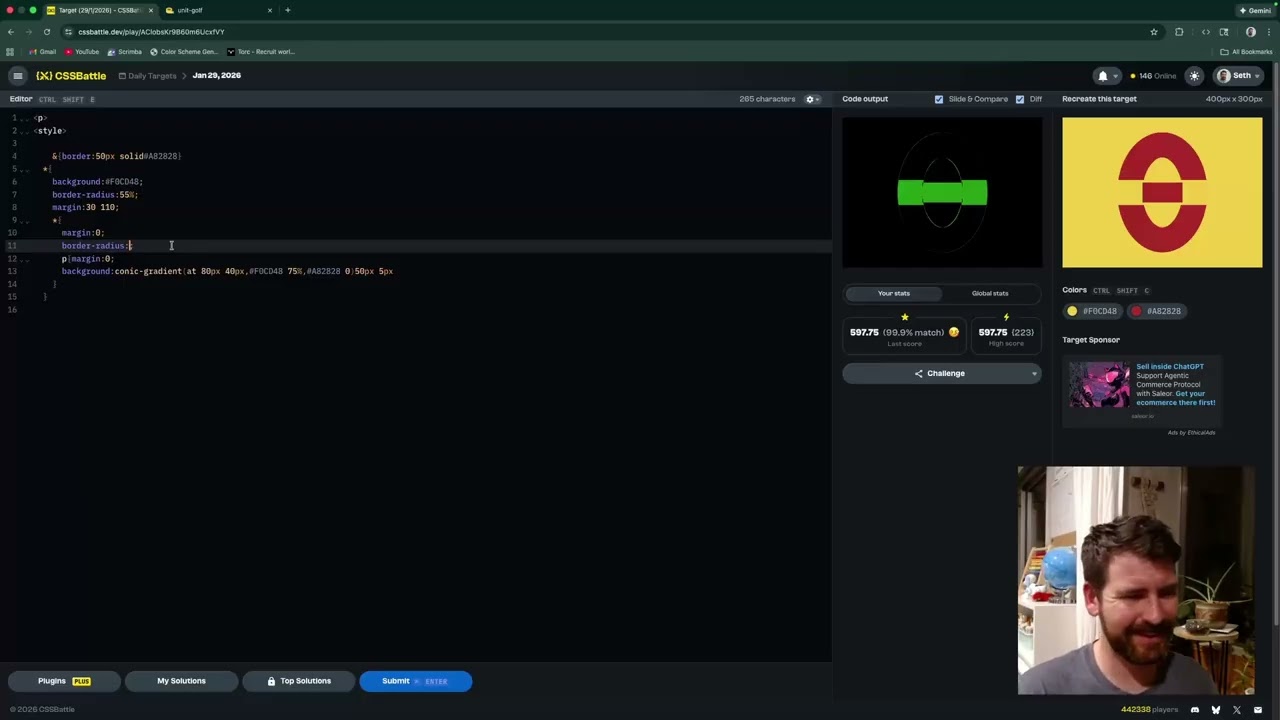Open the Discord link icon in footer

(1195, 710)
